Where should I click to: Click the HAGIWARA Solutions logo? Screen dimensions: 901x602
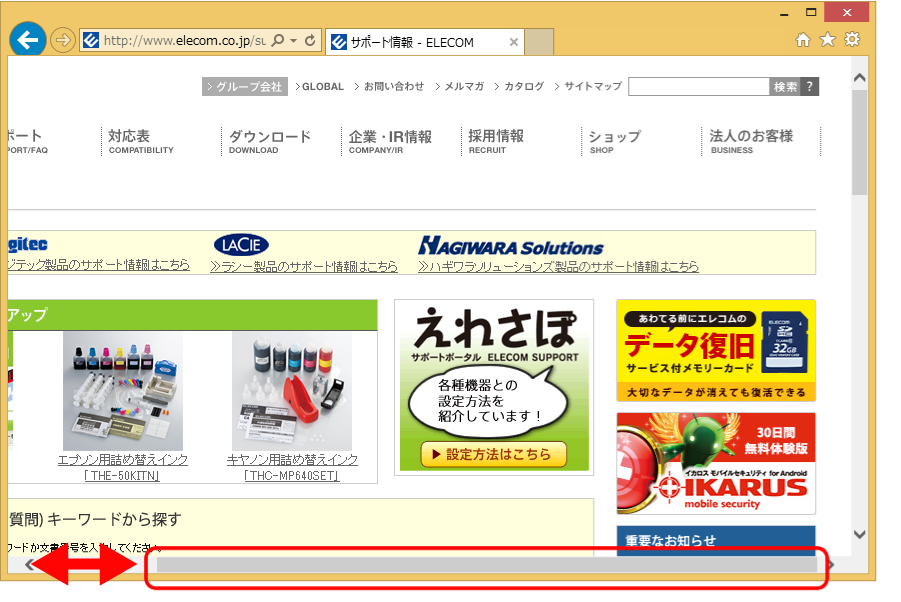pos(511,246)
